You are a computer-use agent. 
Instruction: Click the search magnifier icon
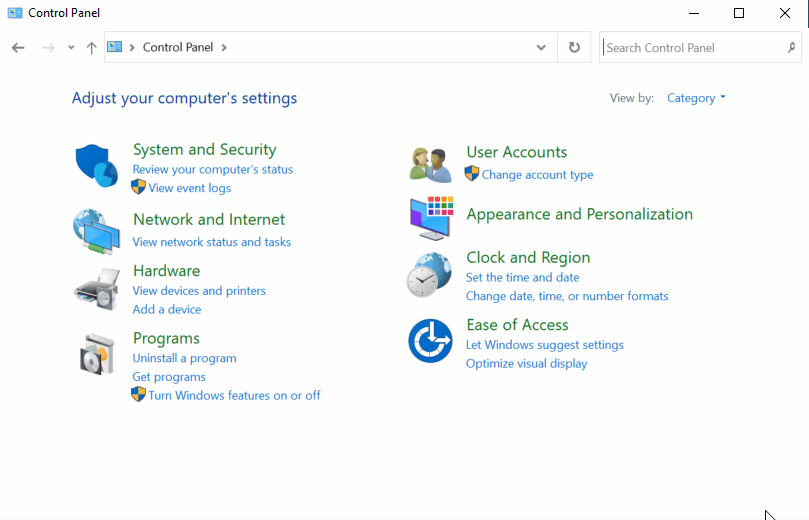click(791, 47)
